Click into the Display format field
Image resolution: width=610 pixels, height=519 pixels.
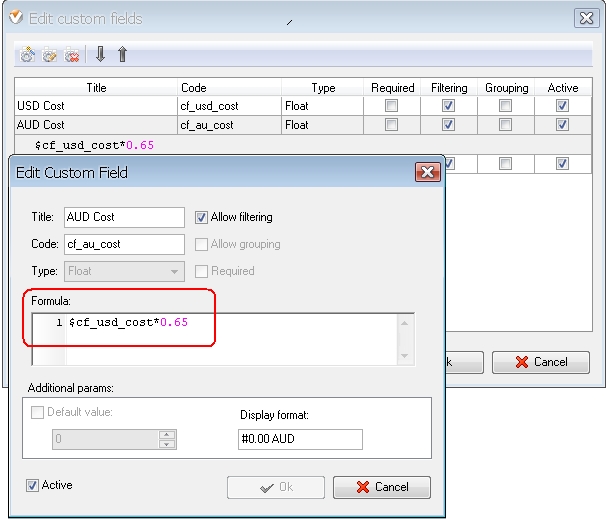300,439
